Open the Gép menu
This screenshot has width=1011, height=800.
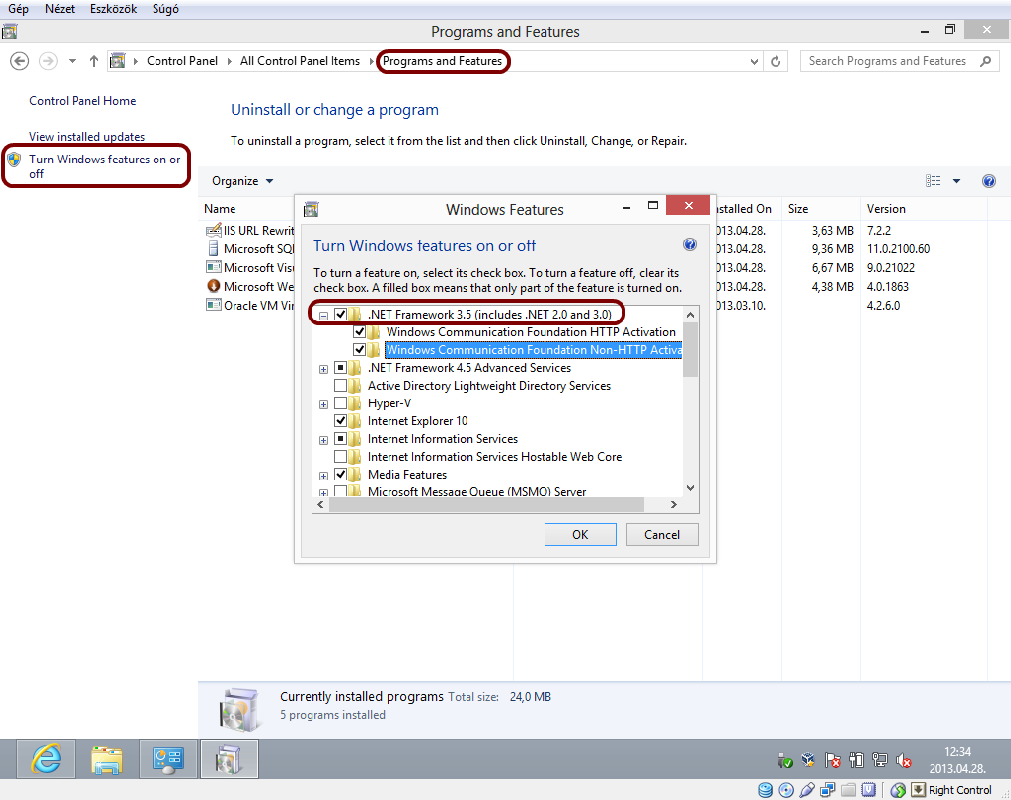tap(18, 9)
